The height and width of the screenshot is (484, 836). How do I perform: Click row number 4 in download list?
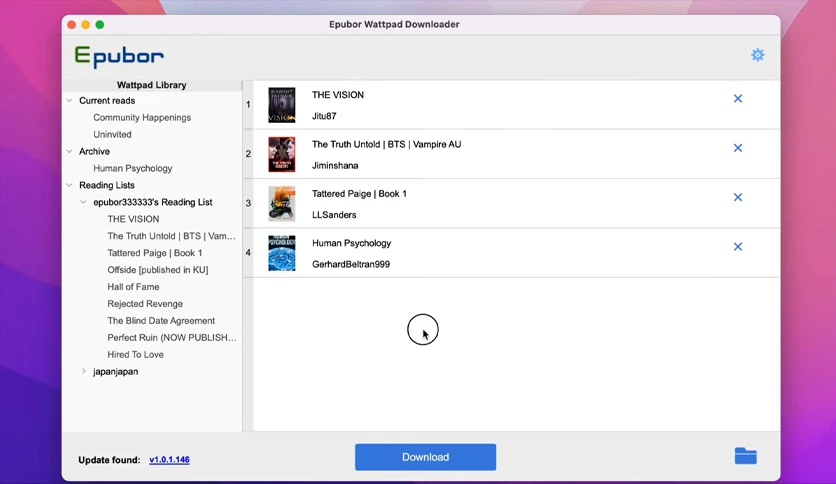click(x=248, y=253)
